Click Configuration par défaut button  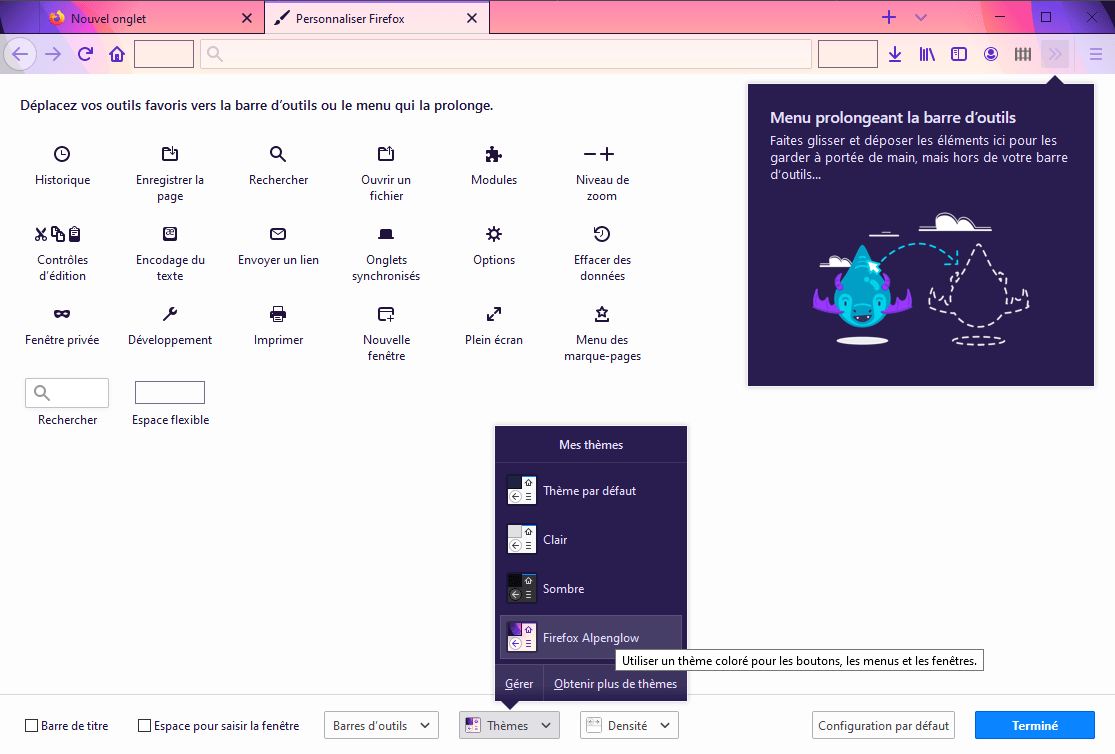[883, 726]
